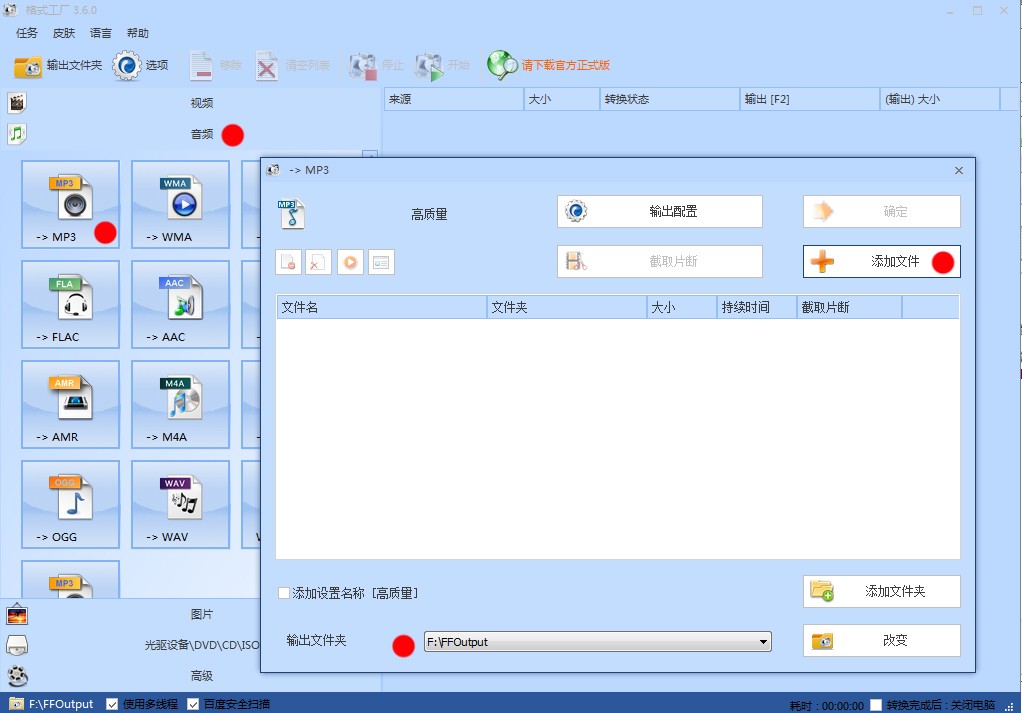The height and width of the screenshot is (713, 1022).
Task: Select the -> WMA conversion icon
Action: coord(180,205)
